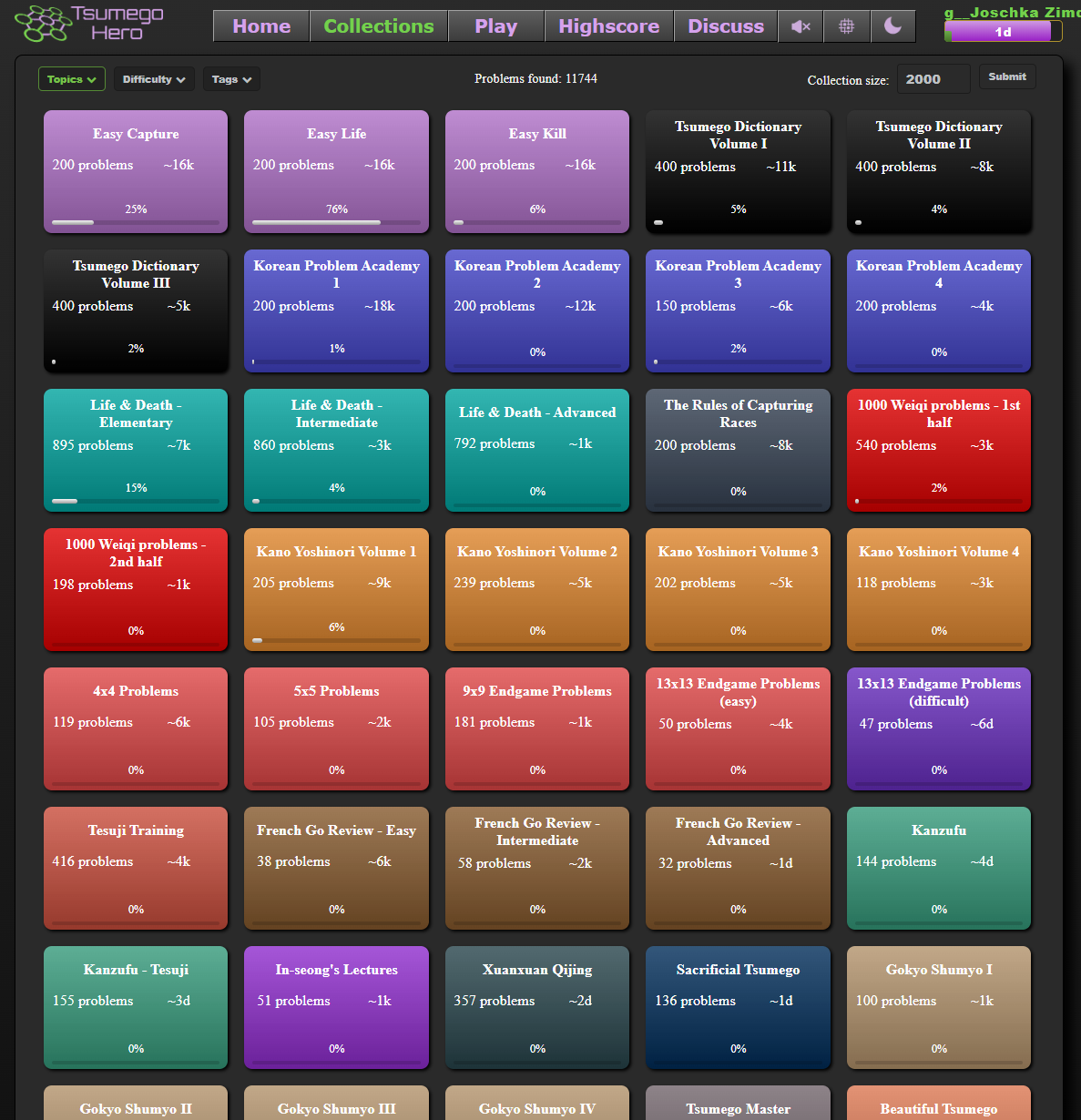Toggle dark mode with the moon icon
Screen dimensions: 1081x1120
point(893,26)
